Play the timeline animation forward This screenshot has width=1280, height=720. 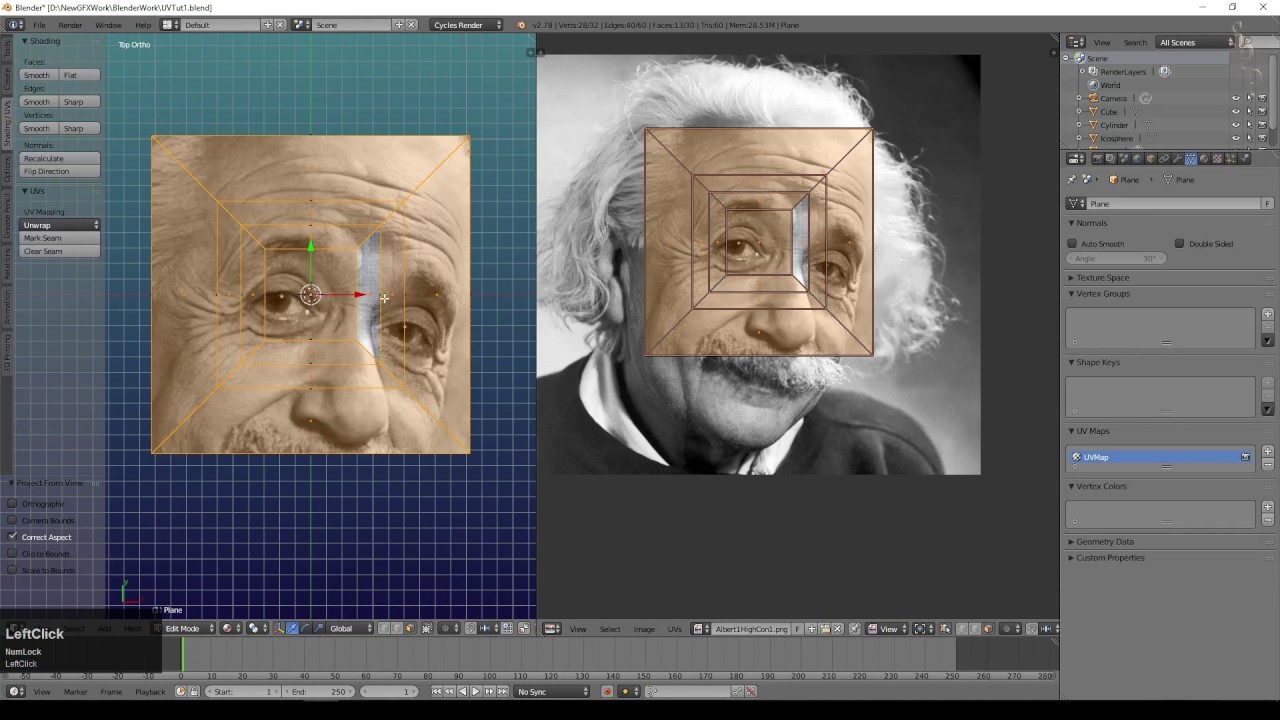click(x=476, y=692)
